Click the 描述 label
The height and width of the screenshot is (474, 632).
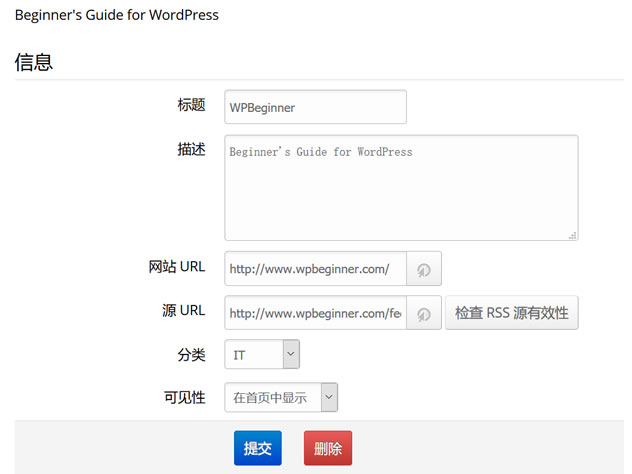[191, 149]
